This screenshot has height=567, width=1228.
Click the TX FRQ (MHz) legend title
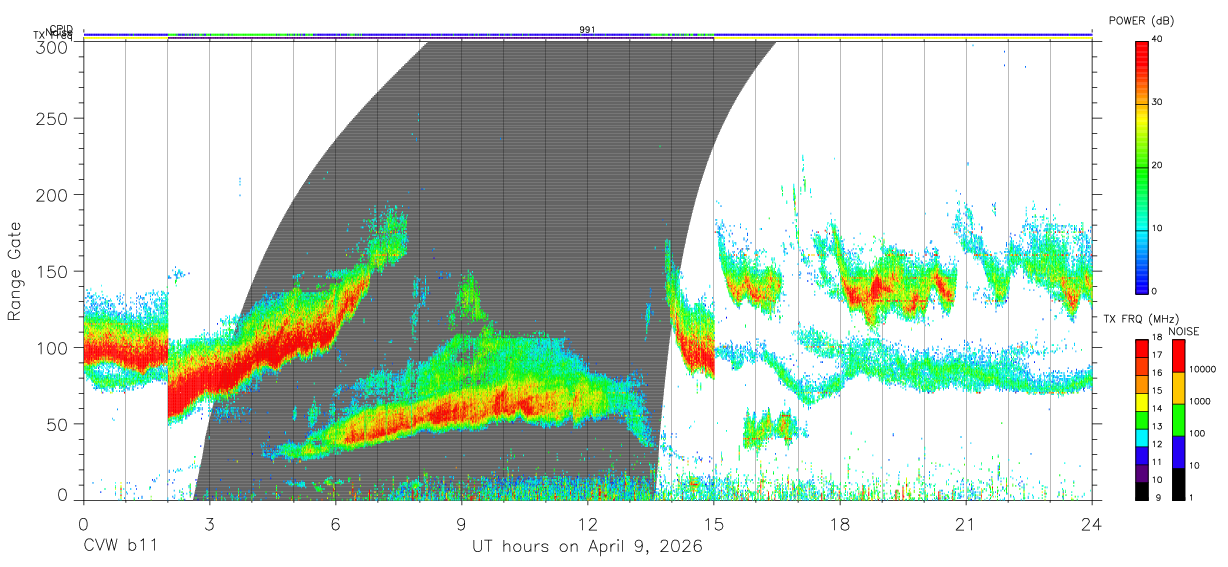[x=1140, y=319]
